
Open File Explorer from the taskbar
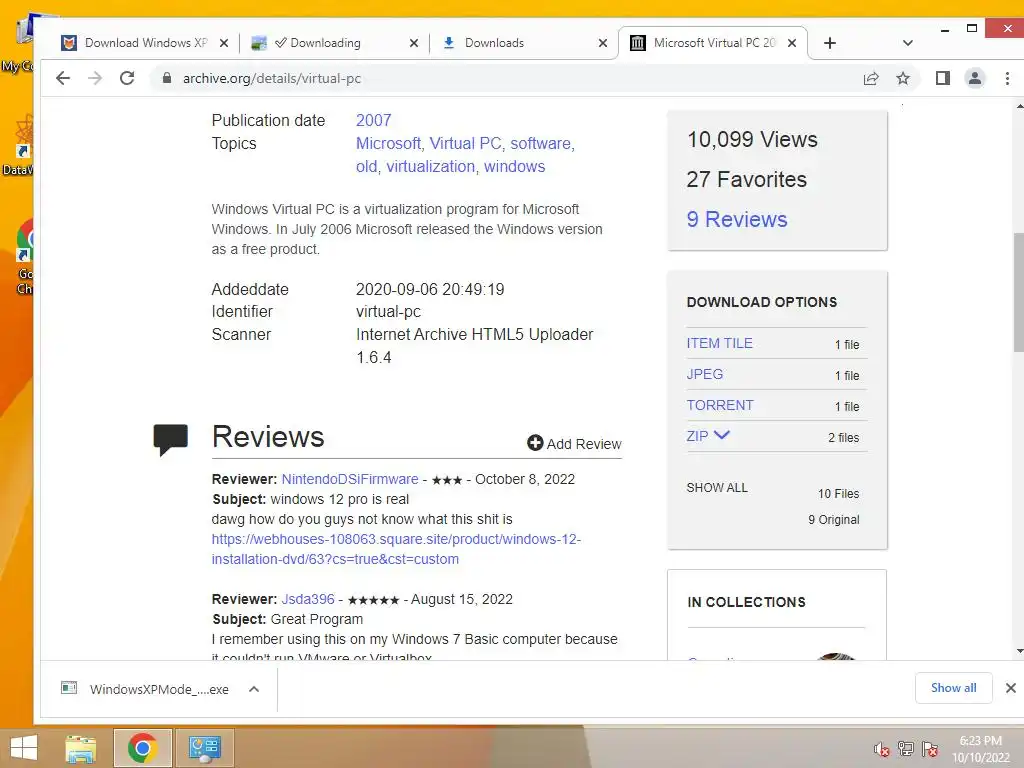pyautogui.click(x=81, y=748)
